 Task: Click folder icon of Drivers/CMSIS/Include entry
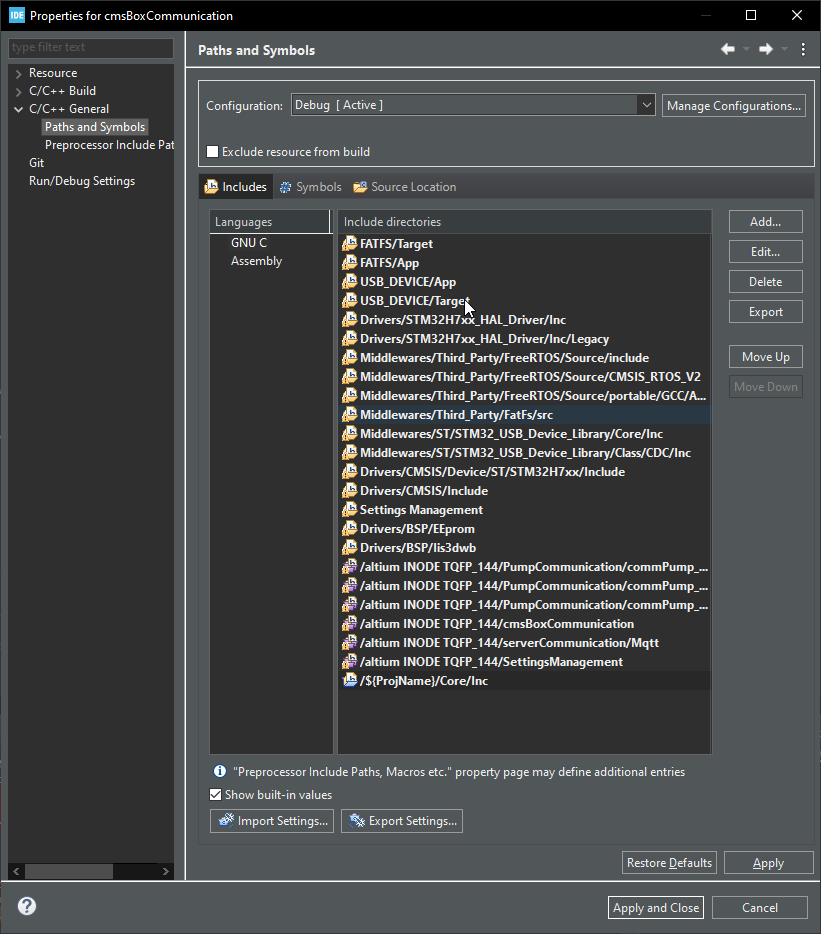350,490
